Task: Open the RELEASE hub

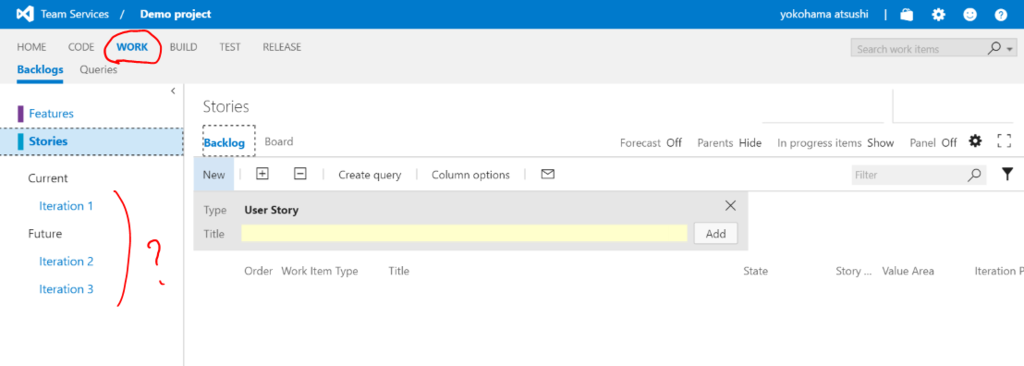Action: click(x=282, y=47)
